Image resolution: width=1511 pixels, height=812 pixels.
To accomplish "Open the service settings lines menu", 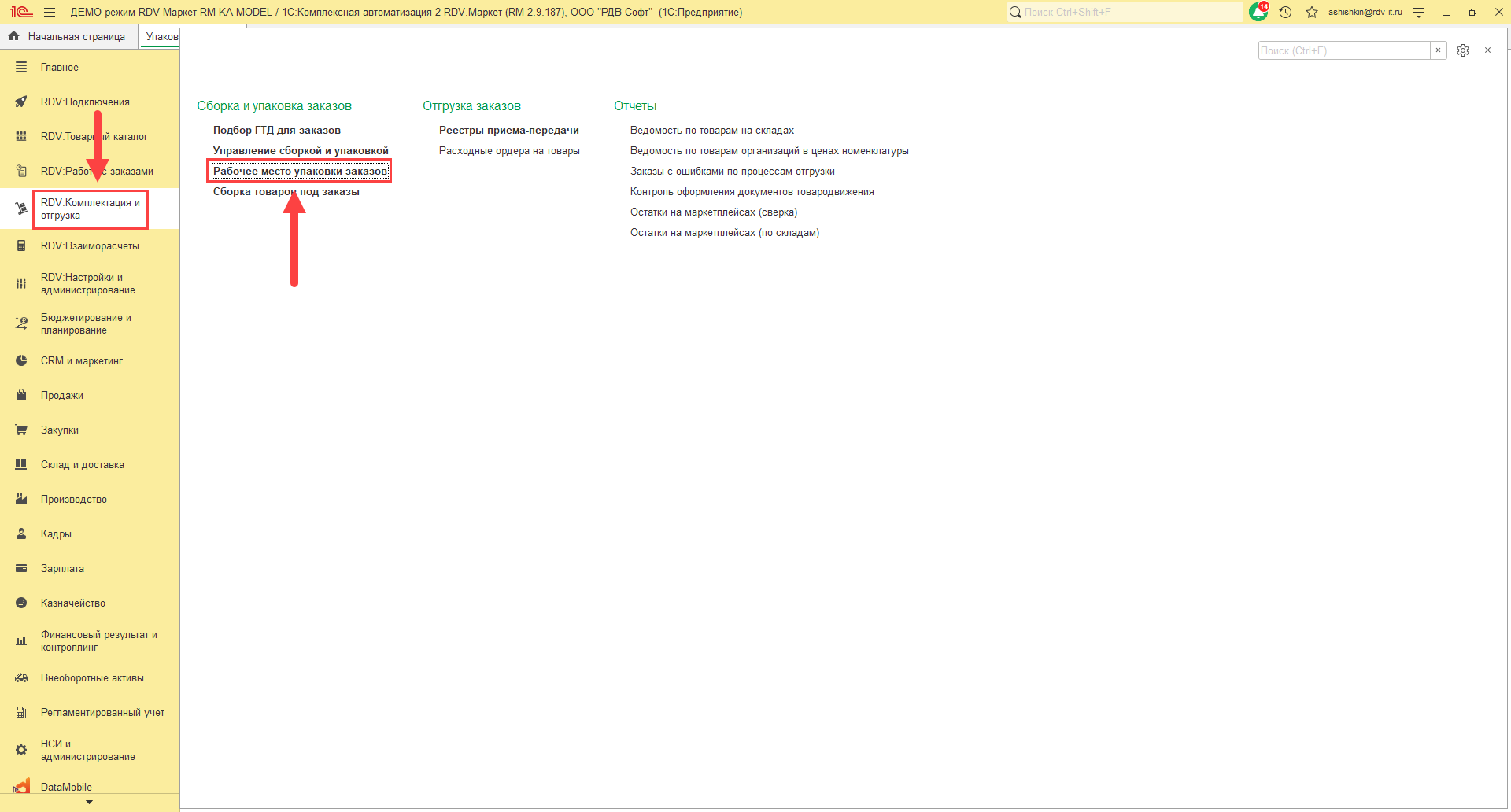I will point(1419,12).
